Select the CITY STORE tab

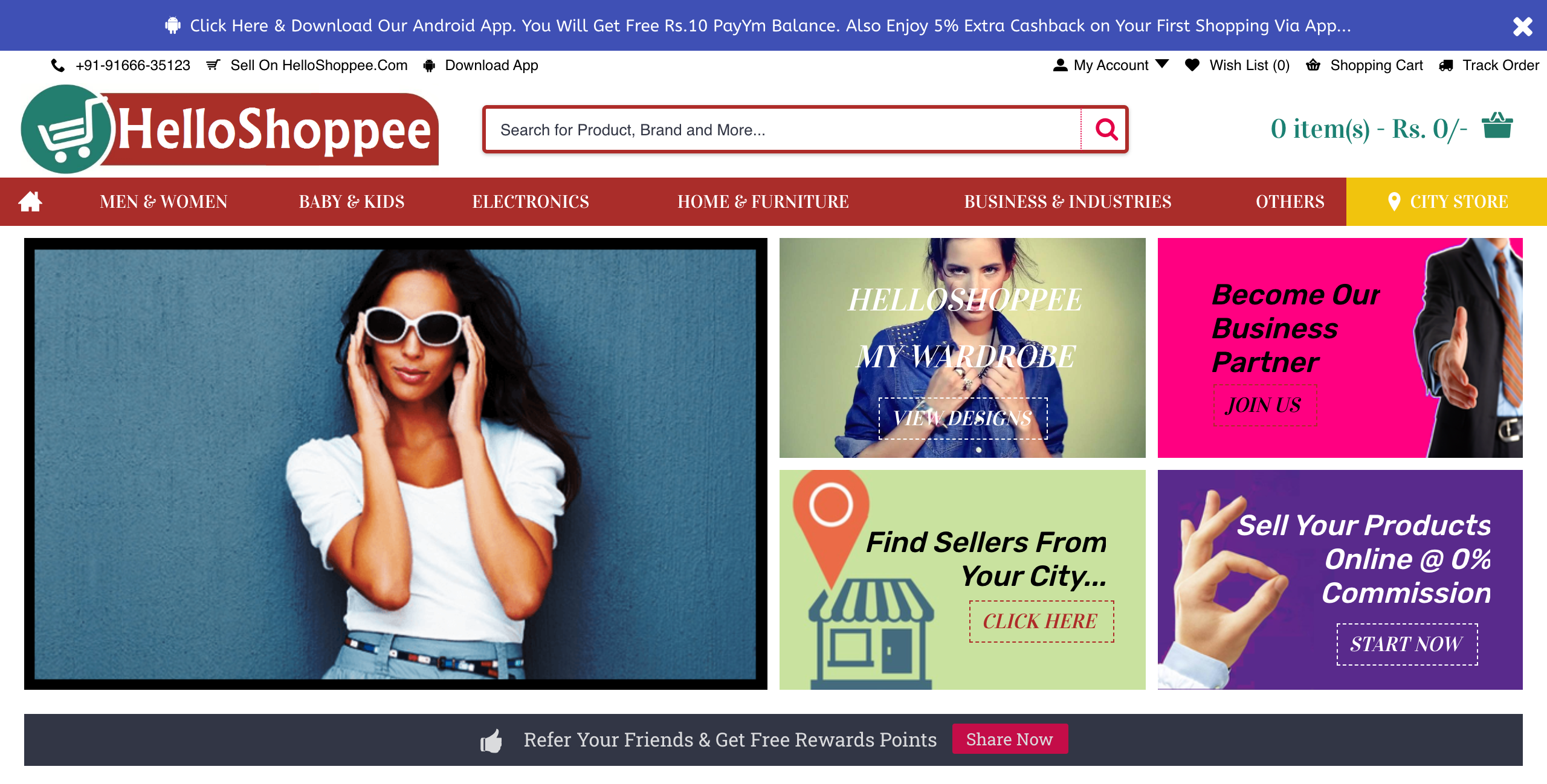1447,202
